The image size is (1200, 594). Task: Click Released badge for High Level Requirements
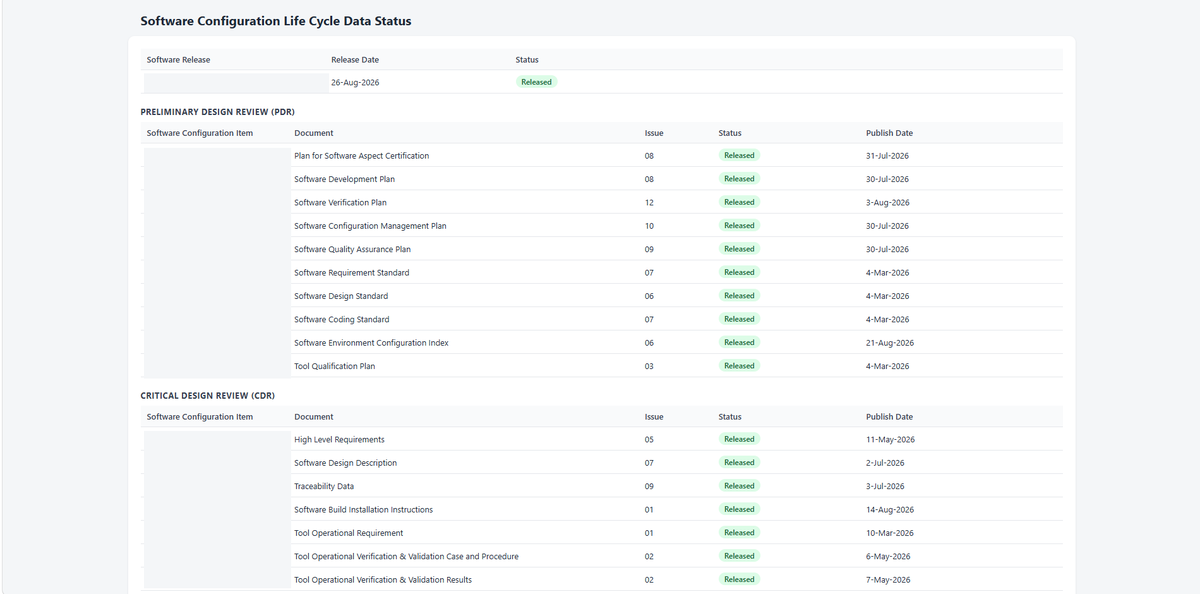[x=739, y=439]
